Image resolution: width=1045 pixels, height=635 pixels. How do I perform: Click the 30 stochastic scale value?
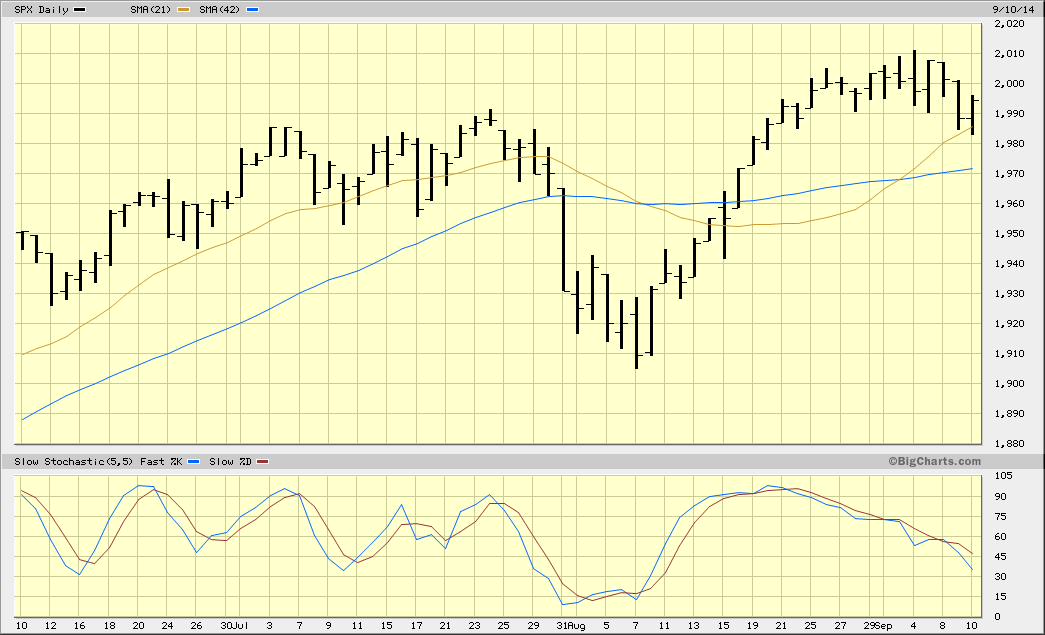(1000, 576)
